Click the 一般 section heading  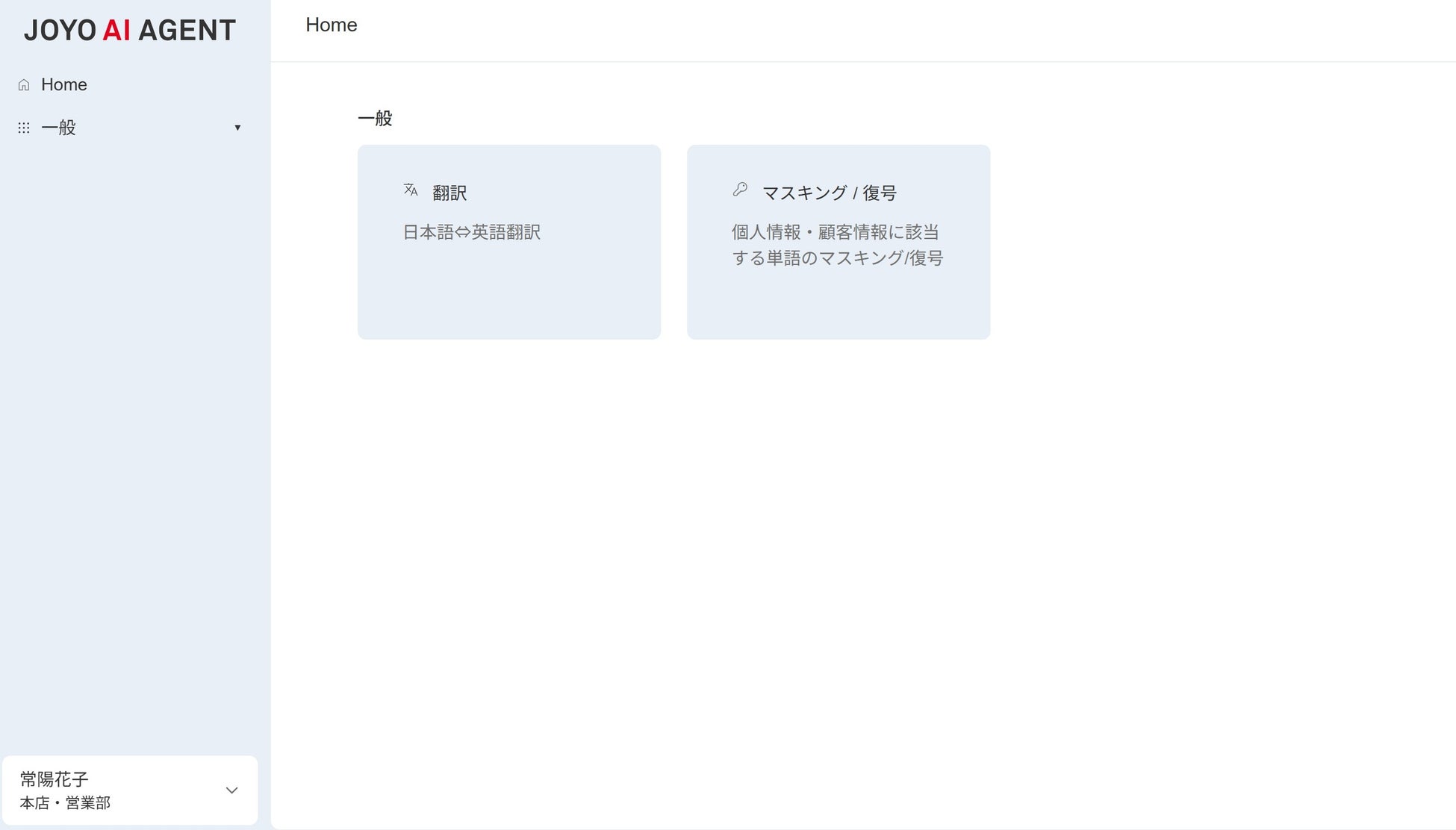tap(375, 118)
